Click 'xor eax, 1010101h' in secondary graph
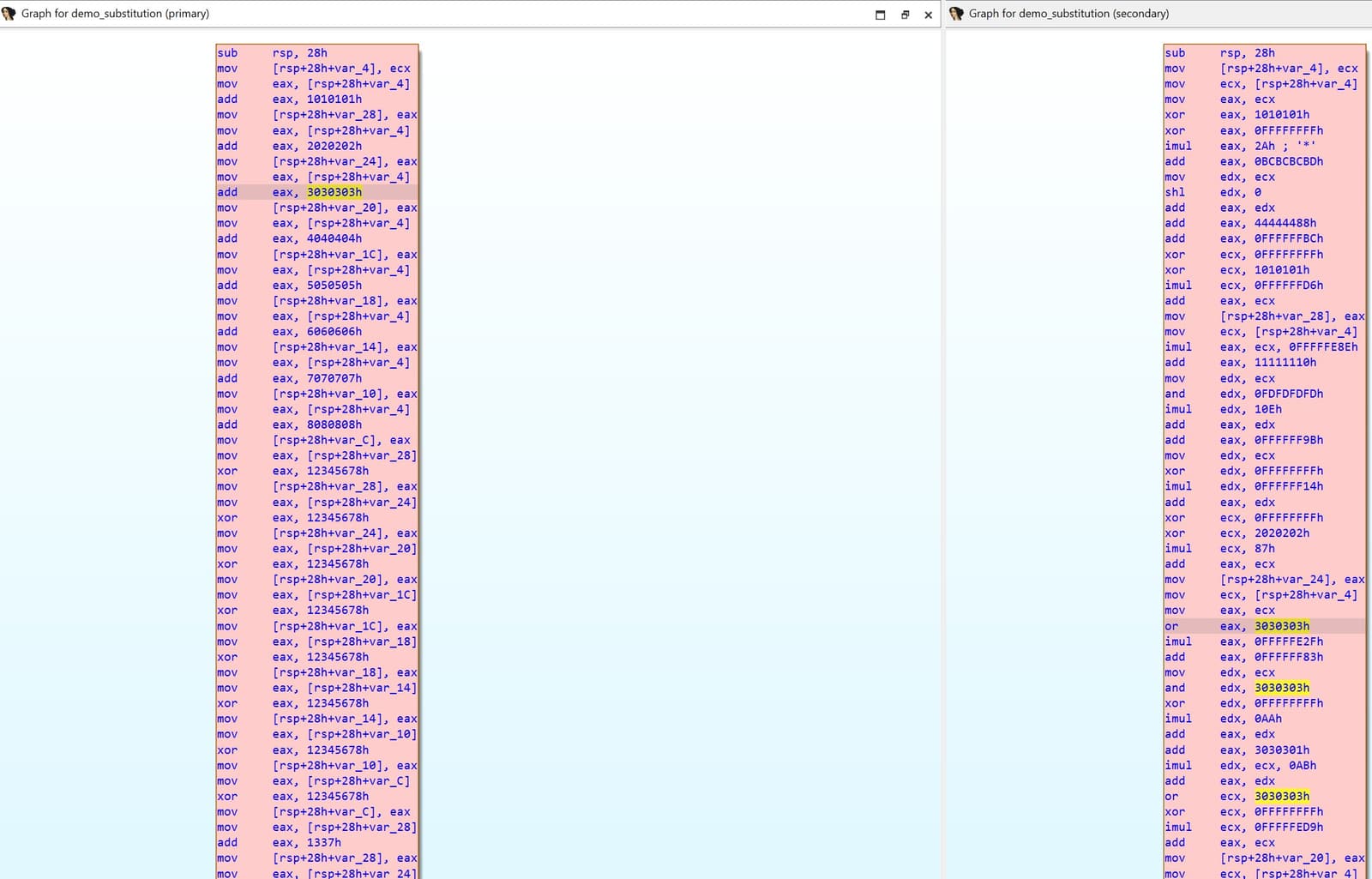The image size is (1372, 879). 1237,115
